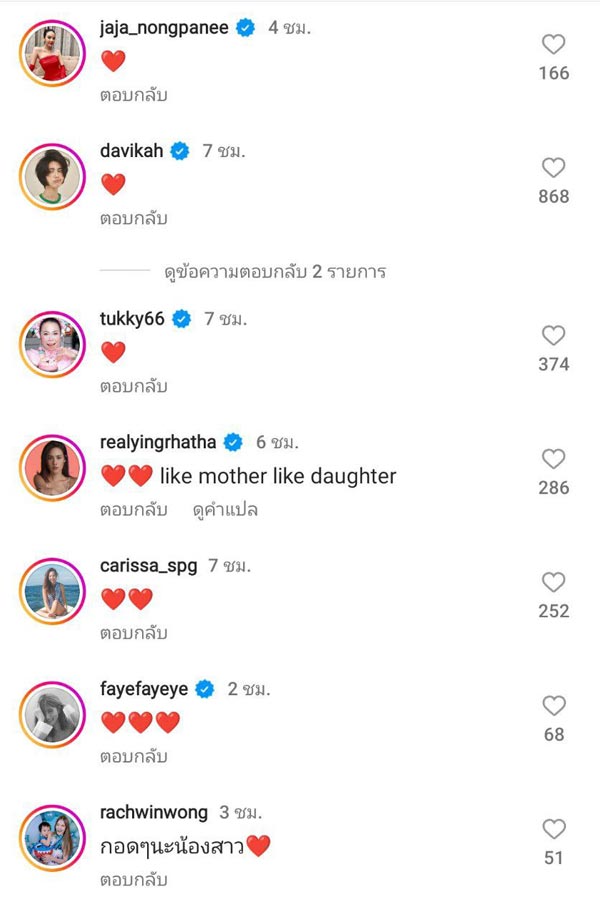Open the translation for realyingrhatha's comment

pos(225,510)
